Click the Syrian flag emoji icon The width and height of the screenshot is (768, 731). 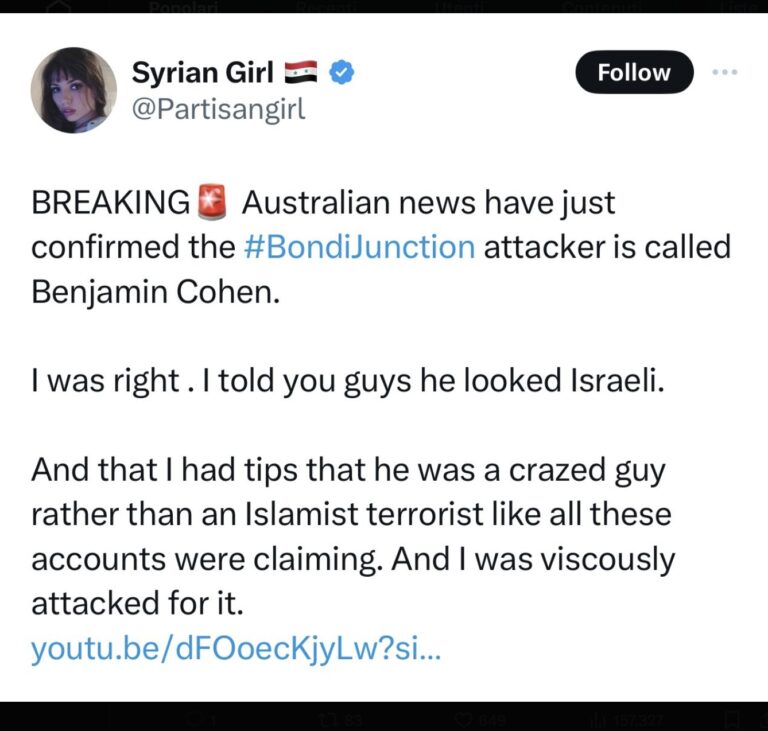[302, 72]
